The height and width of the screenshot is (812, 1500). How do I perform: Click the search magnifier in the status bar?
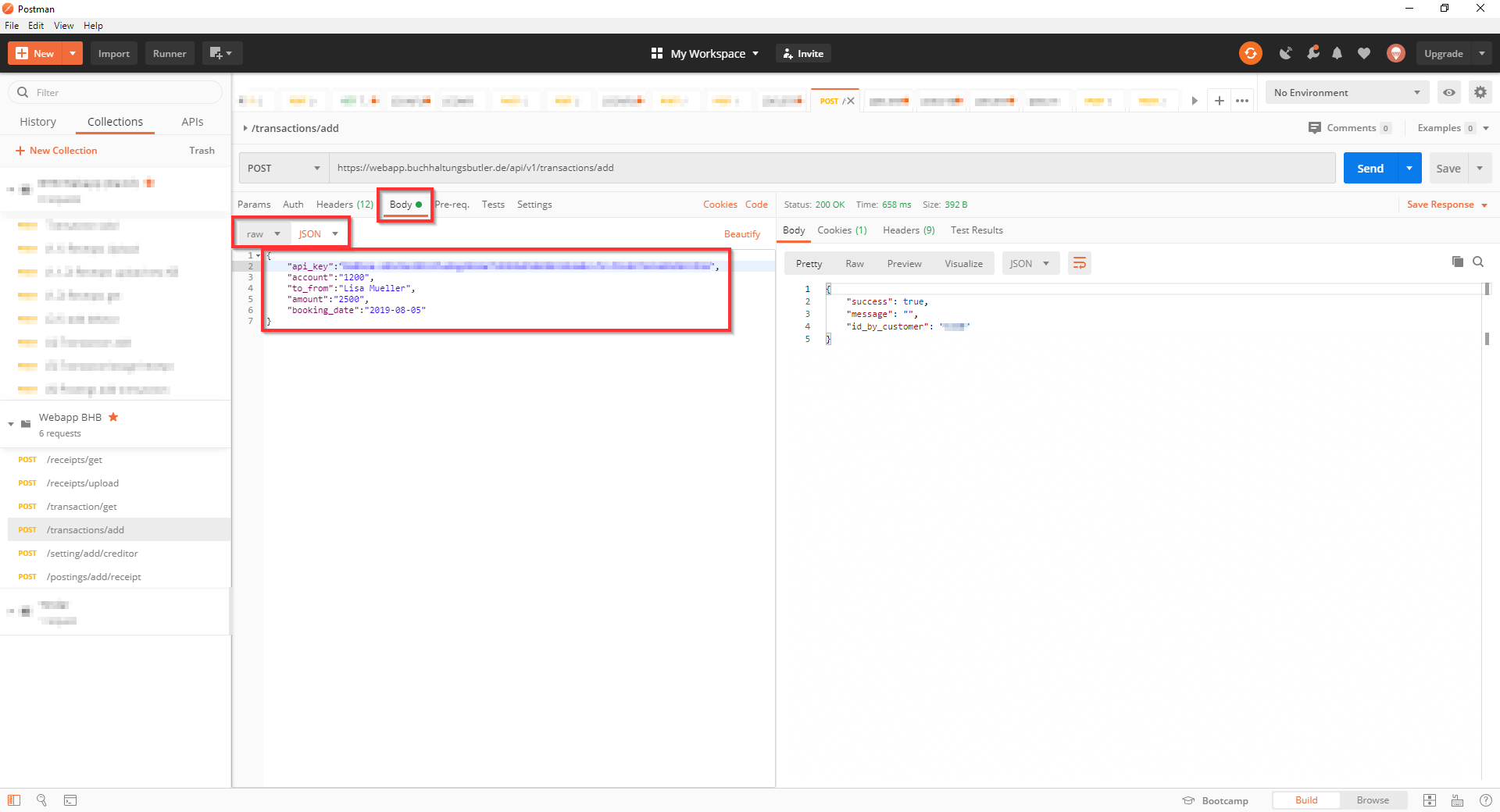pyautogui.click(x=41, y=800)
